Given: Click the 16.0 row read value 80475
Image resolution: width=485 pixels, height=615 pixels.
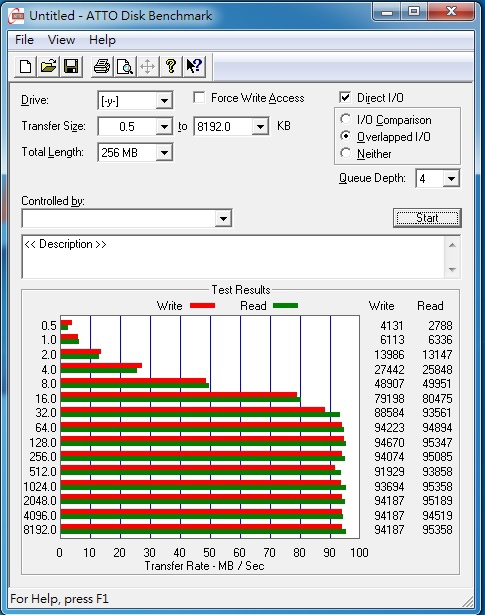Looking at the screenshot, I should click(437, 399).
